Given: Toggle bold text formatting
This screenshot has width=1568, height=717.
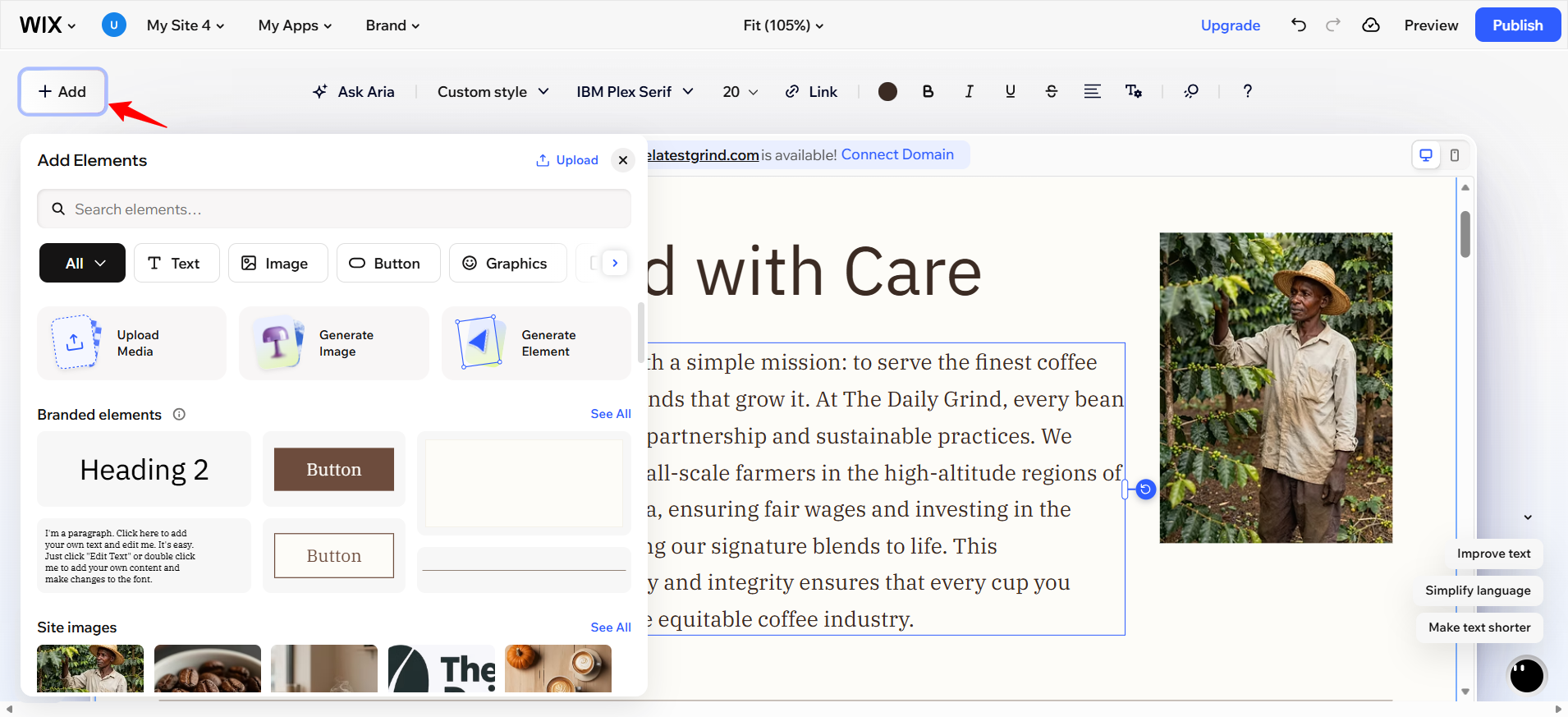Looking at the screenshot, I should click(x=928, y=91).
